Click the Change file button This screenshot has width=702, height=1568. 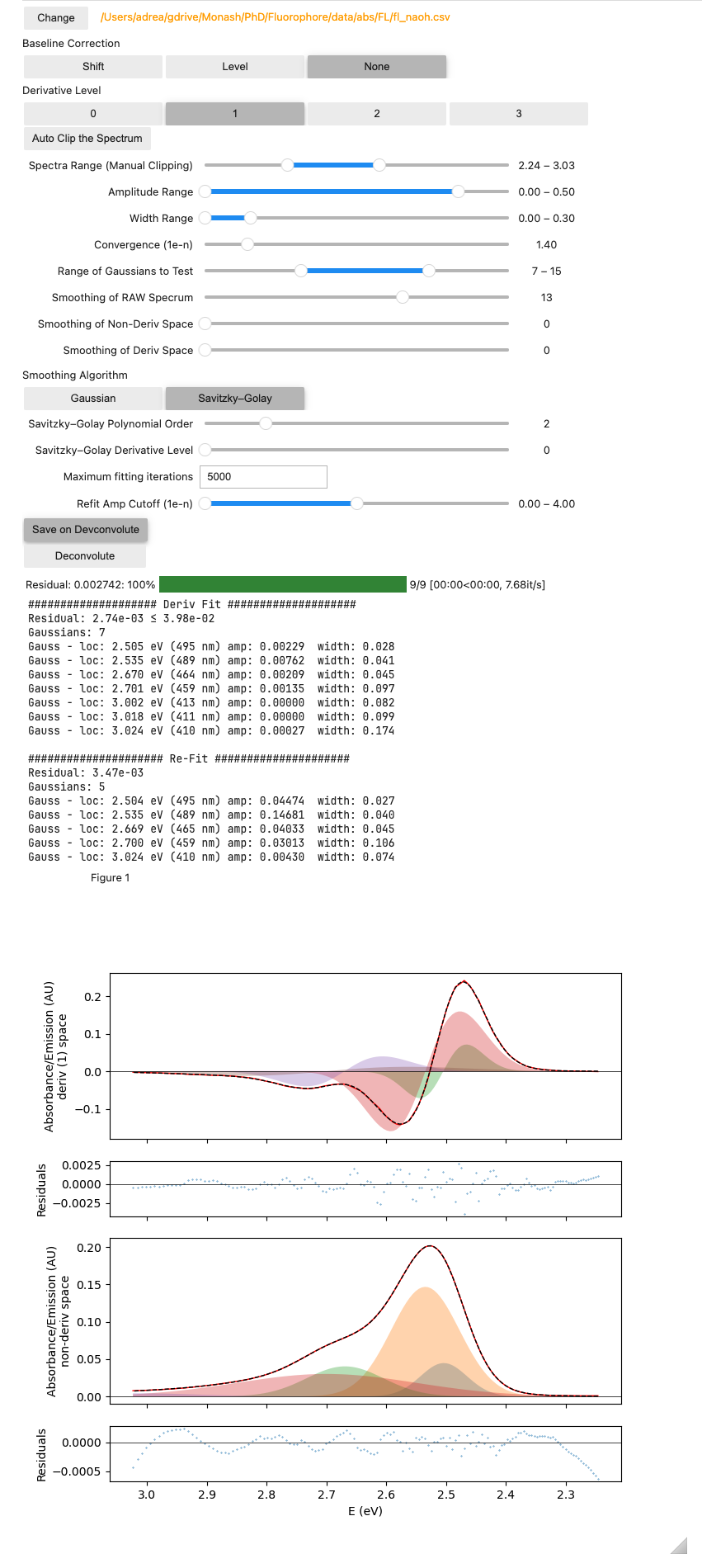click(56, 17)
